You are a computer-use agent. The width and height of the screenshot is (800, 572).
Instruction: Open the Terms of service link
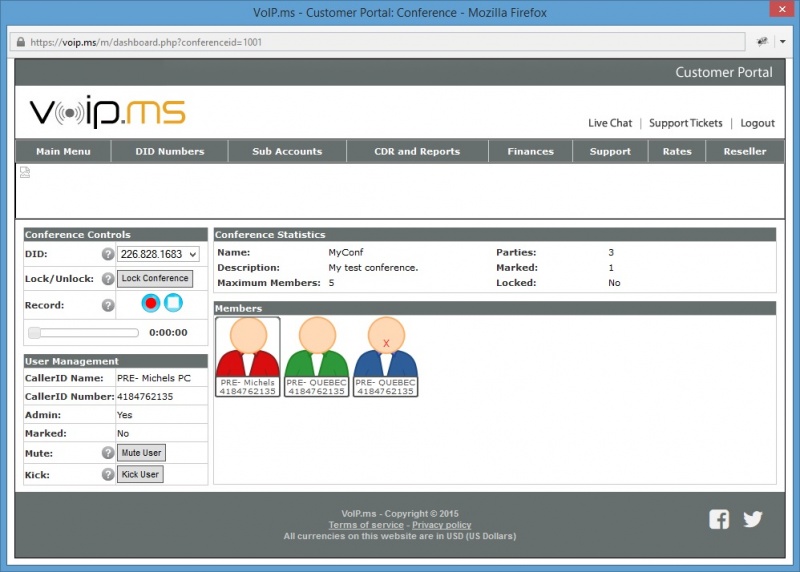click(x=366, y=525)
